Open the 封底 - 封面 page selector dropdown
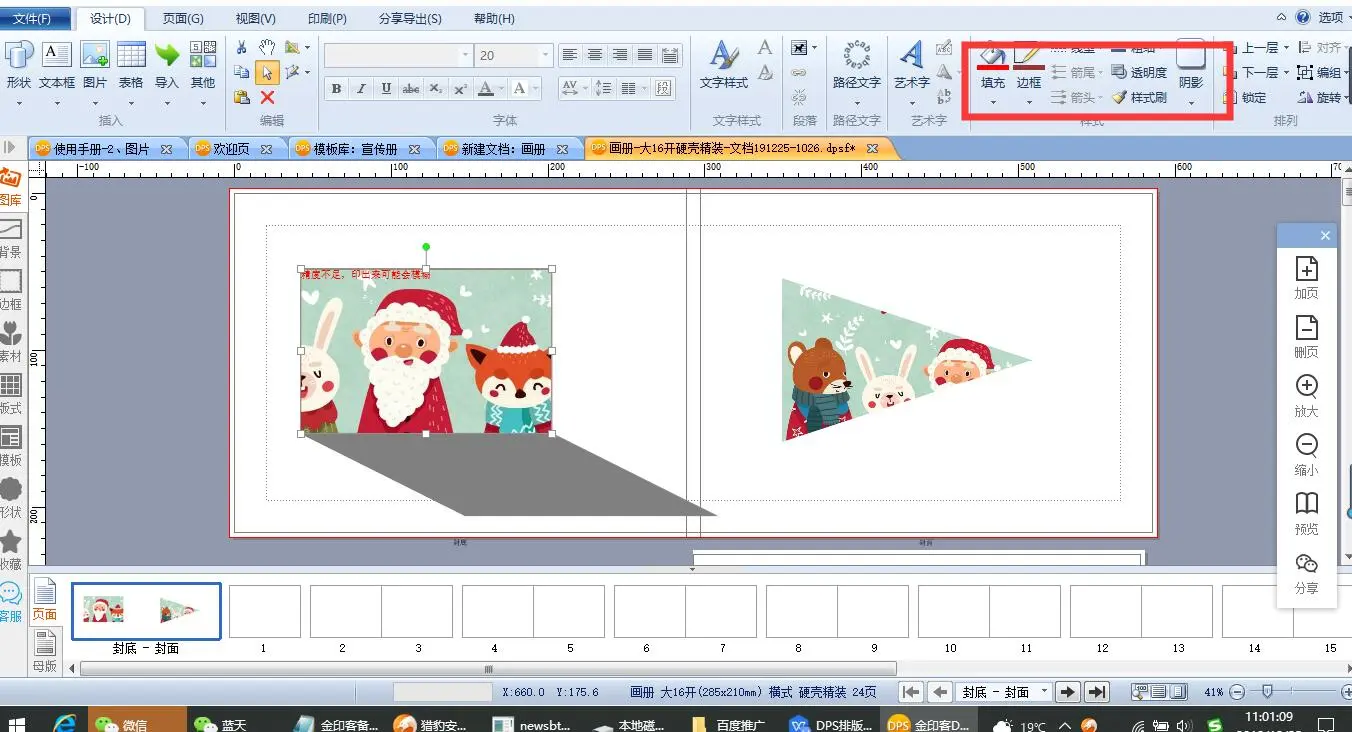 [1044, 692]
